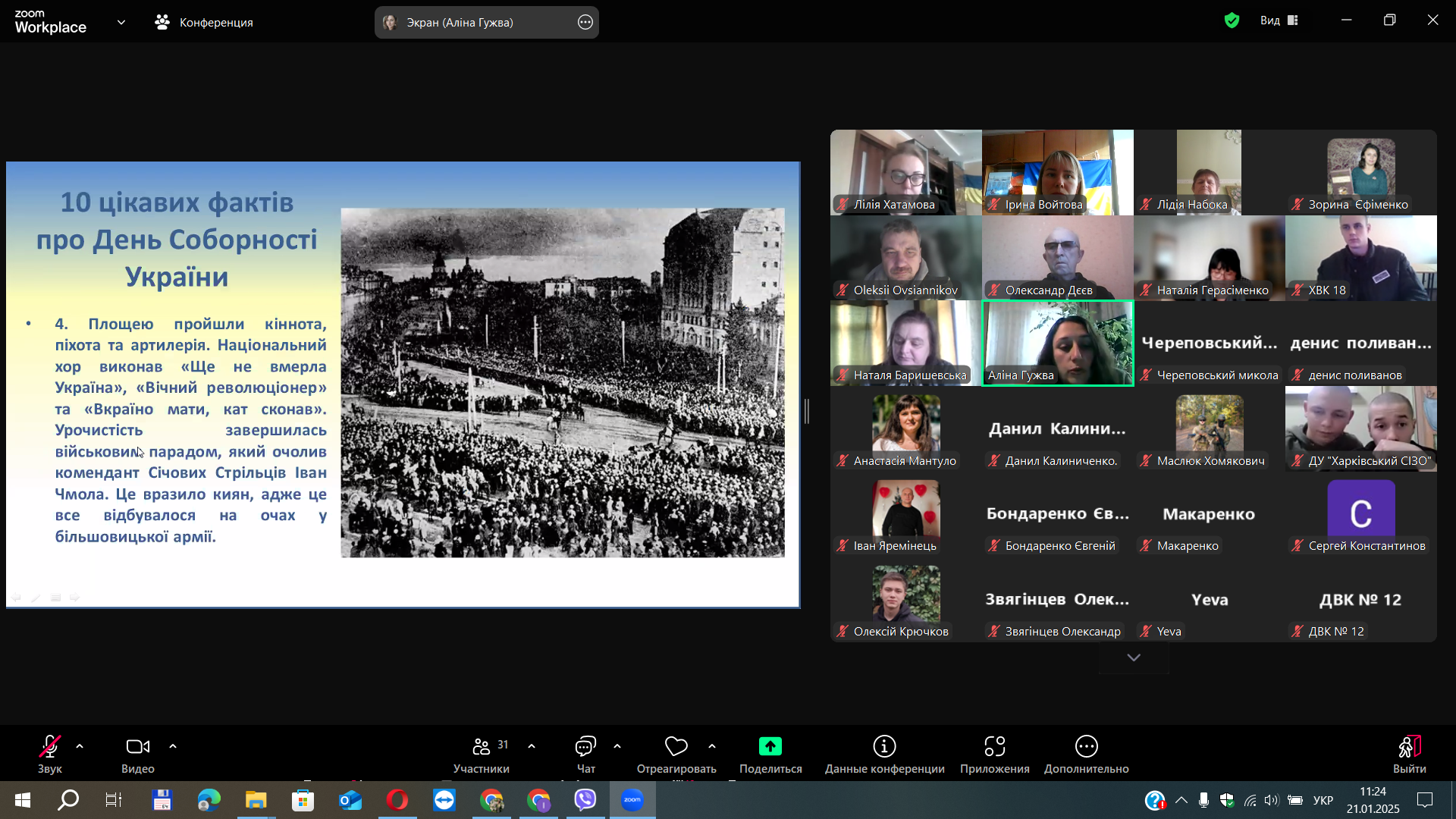
Task: Open Viber from the taskbar
Action: click(x=585, y=800)
